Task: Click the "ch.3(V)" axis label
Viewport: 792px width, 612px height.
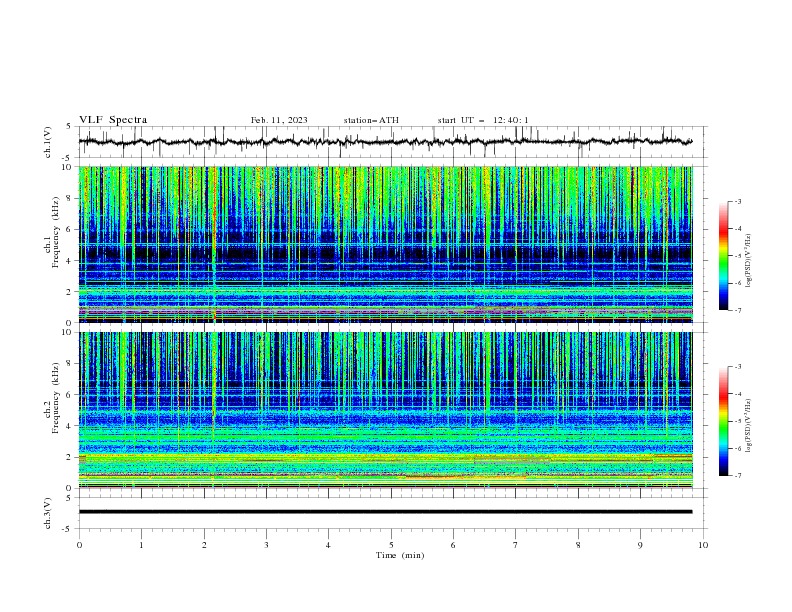Action: pos(48,513)
